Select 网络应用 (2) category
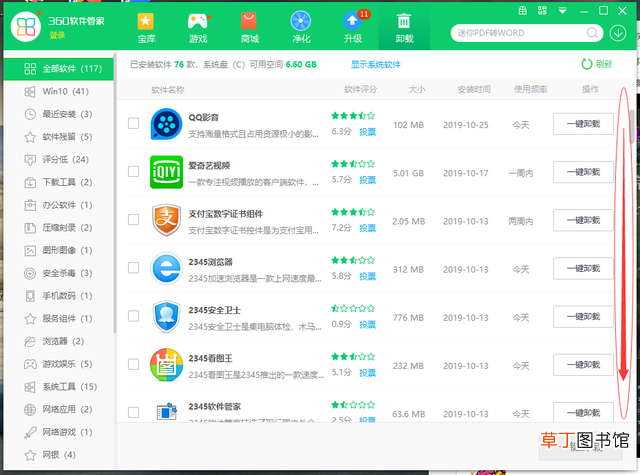Screen dimensions: 640x475 pyautogui.click(x=58, y=409)
